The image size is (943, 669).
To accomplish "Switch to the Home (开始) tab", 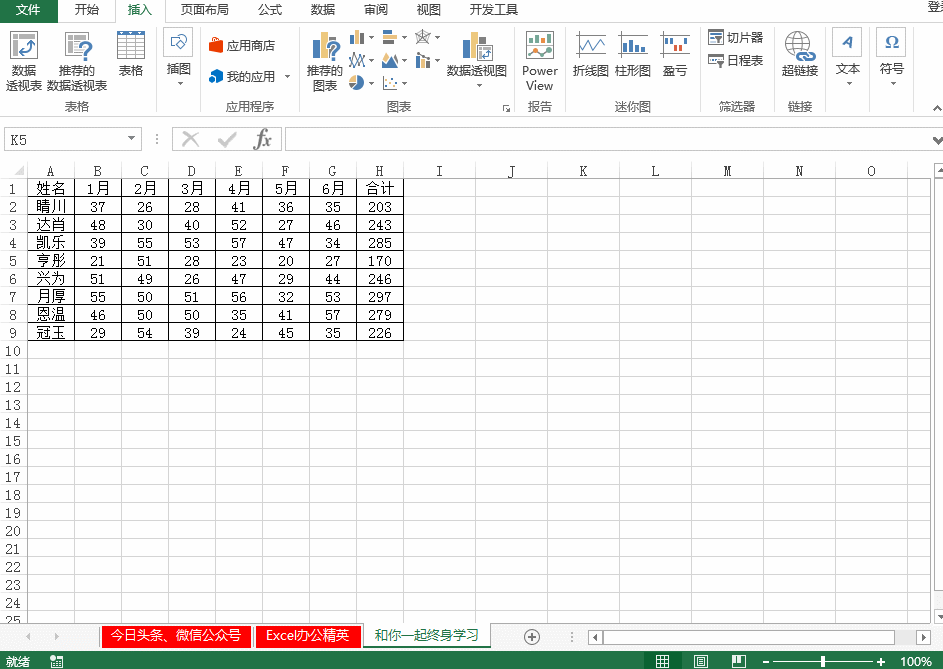I will (87, 10).
